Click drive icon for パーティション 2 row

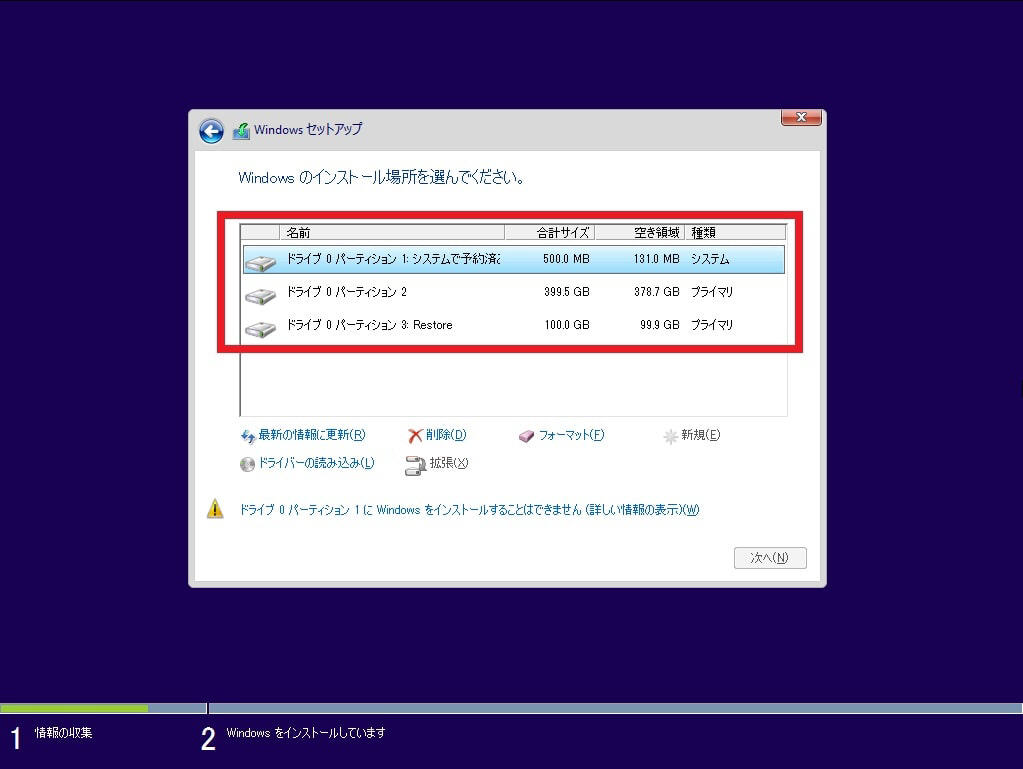(x=260, y=295)
